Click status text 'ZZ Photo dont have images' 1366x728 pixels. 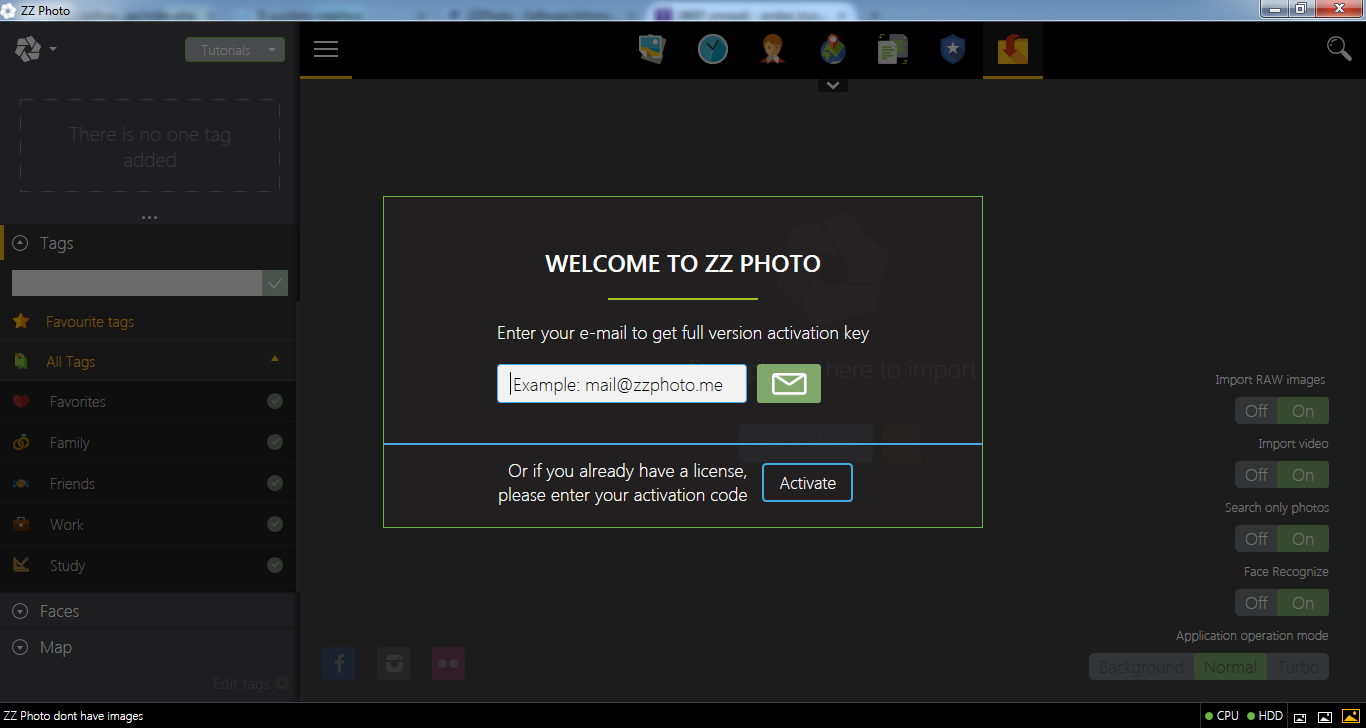(x=74, y=716)
